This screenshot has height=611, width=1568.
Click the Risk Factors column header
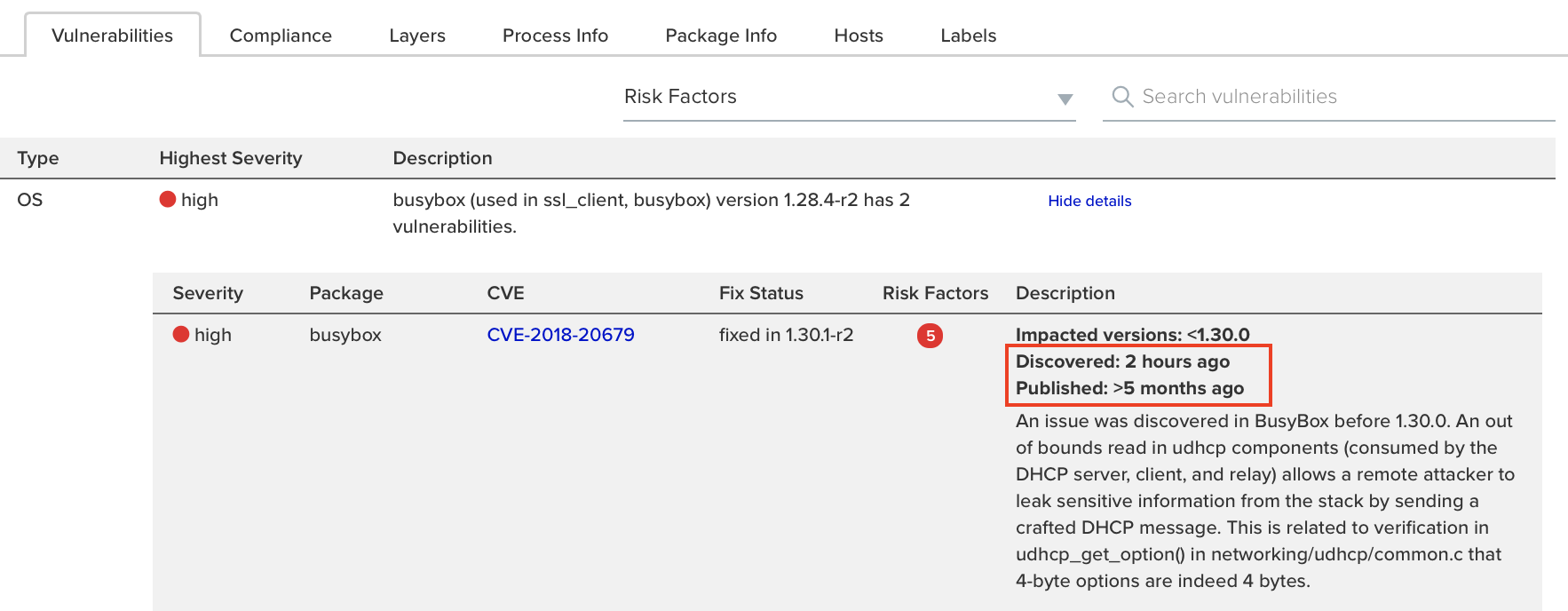coord(935,293)
